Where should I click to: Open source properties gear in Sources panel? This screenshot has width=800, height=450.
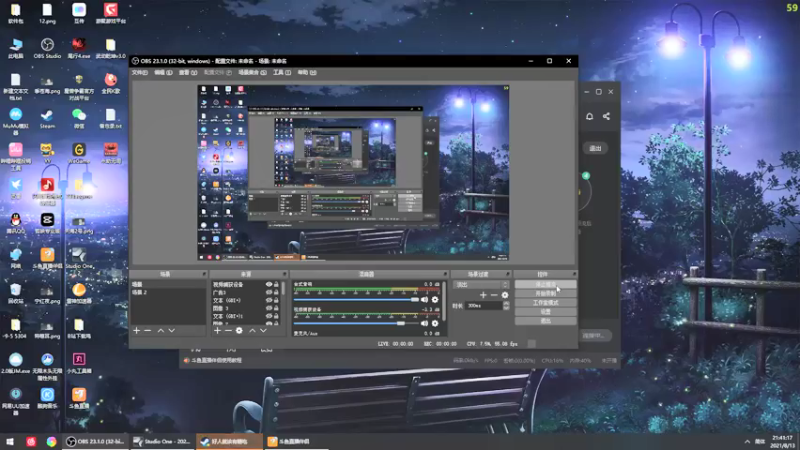click(x=239, y=331)
